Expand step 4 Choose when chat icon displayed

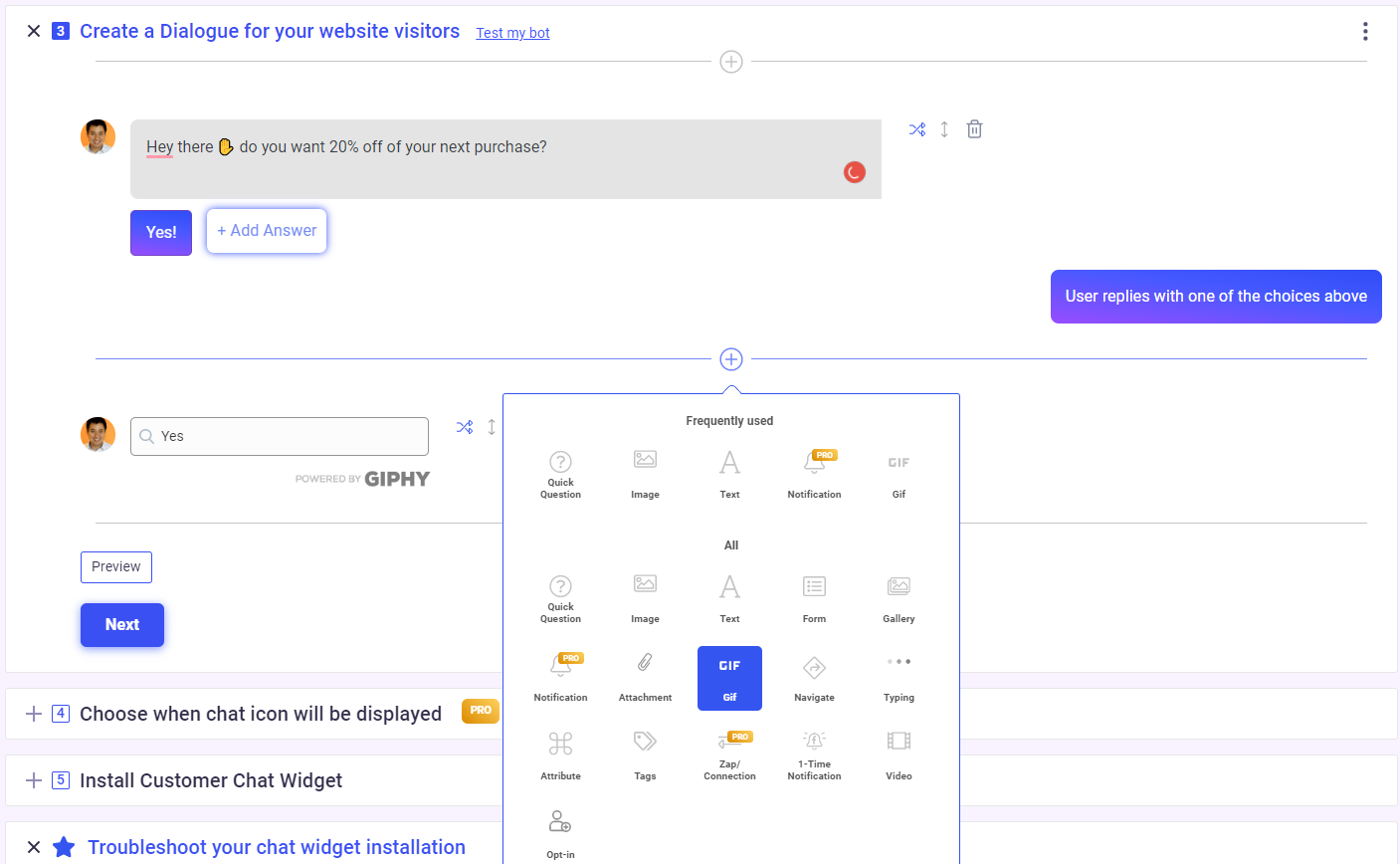pyautogui.click(x=34, y=714)
